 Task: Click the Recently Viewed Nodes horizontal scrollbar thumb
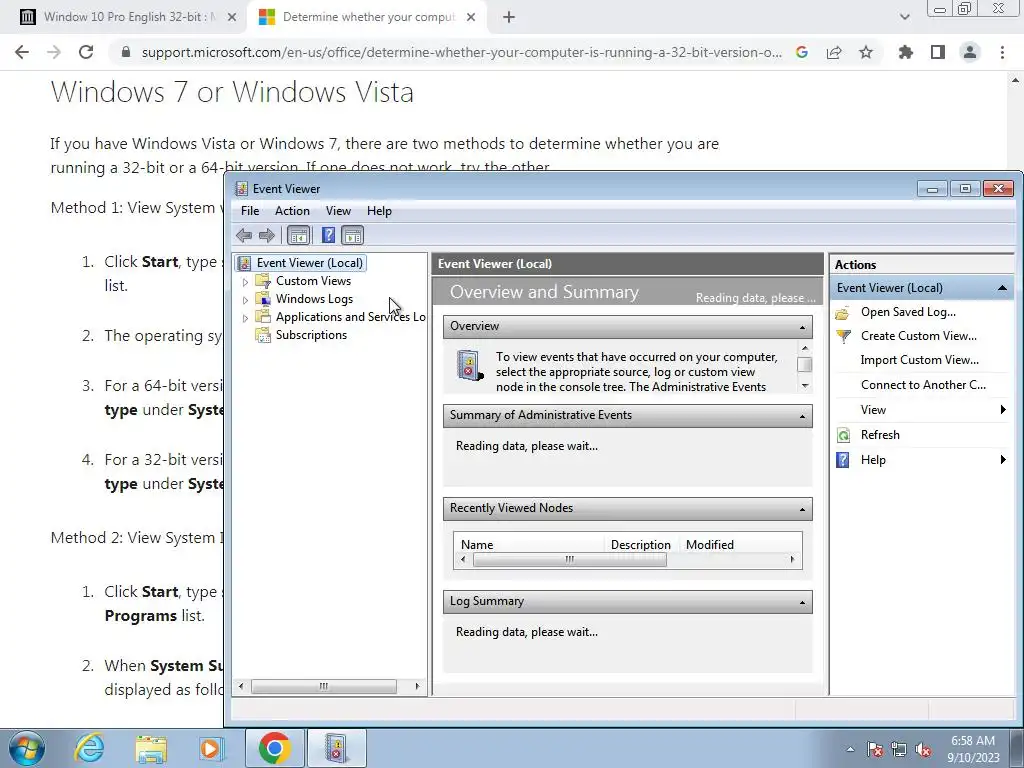tap(569, 560)
